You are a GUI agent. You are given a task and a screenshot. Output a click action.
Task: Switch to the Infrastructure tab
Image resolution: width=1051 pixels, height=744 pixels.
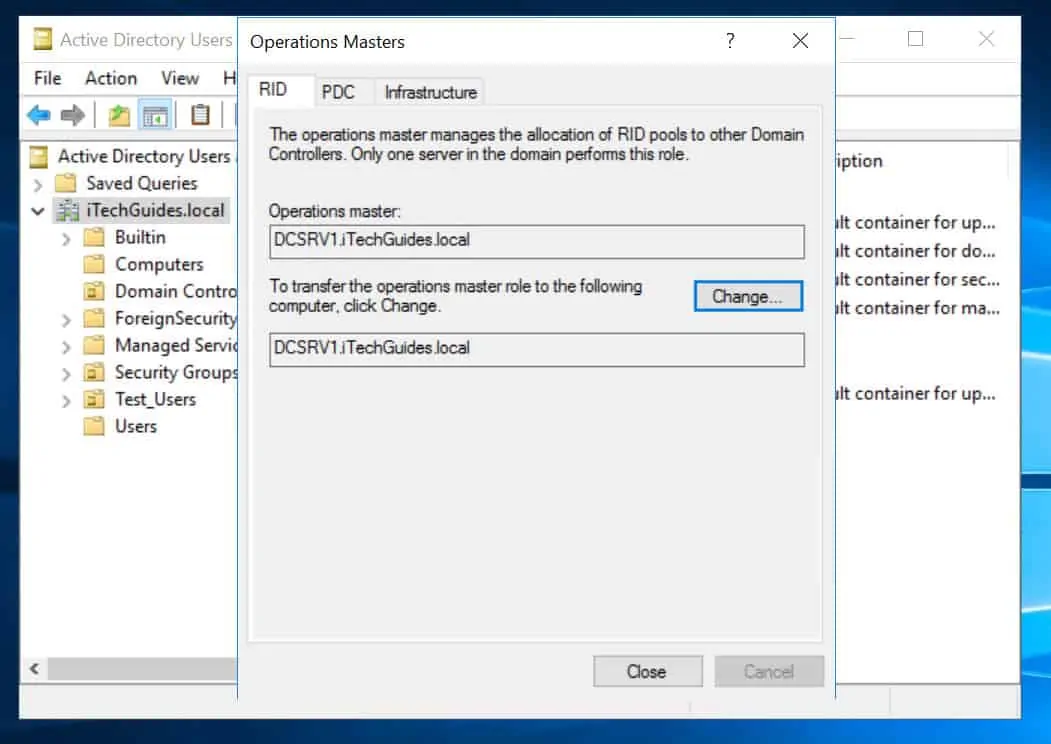click(430, 92)
